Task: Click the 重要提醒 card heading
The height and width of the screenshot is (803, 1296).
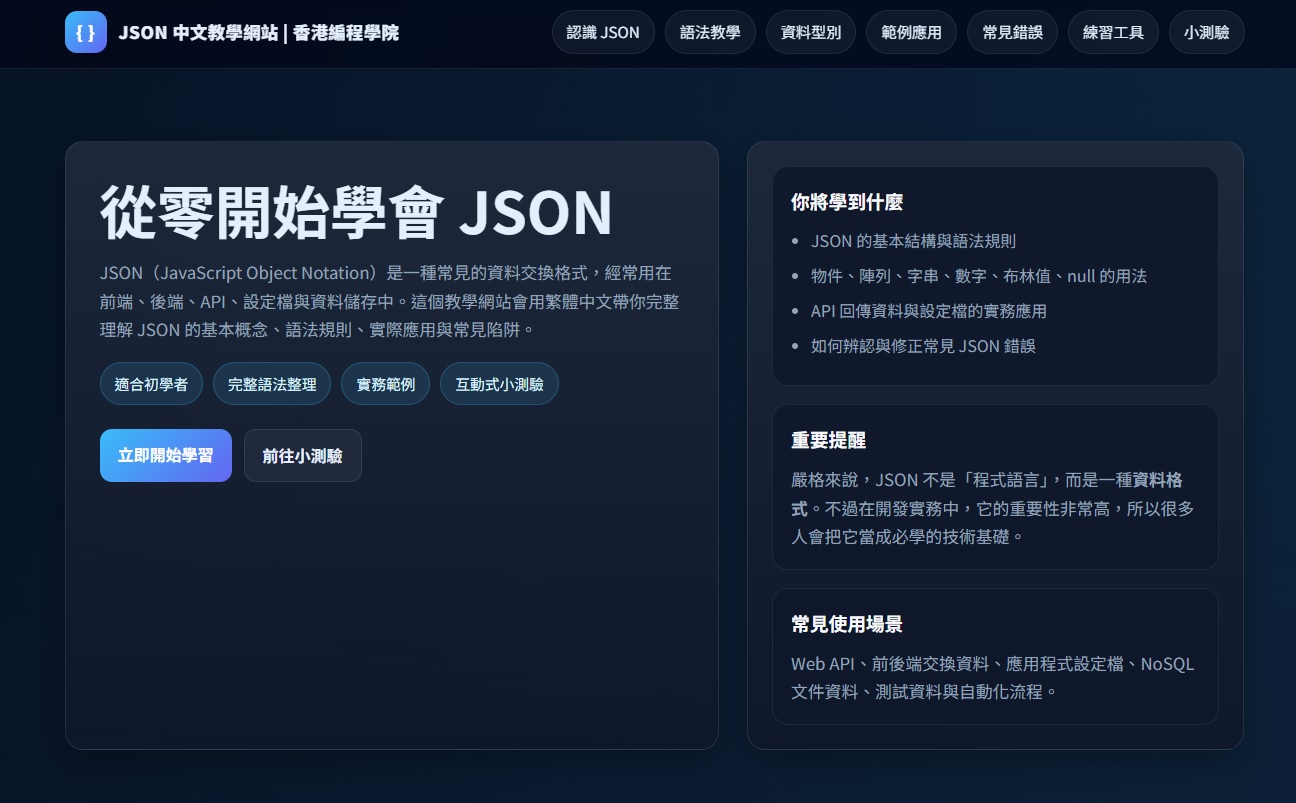Action: pos(828,440)
